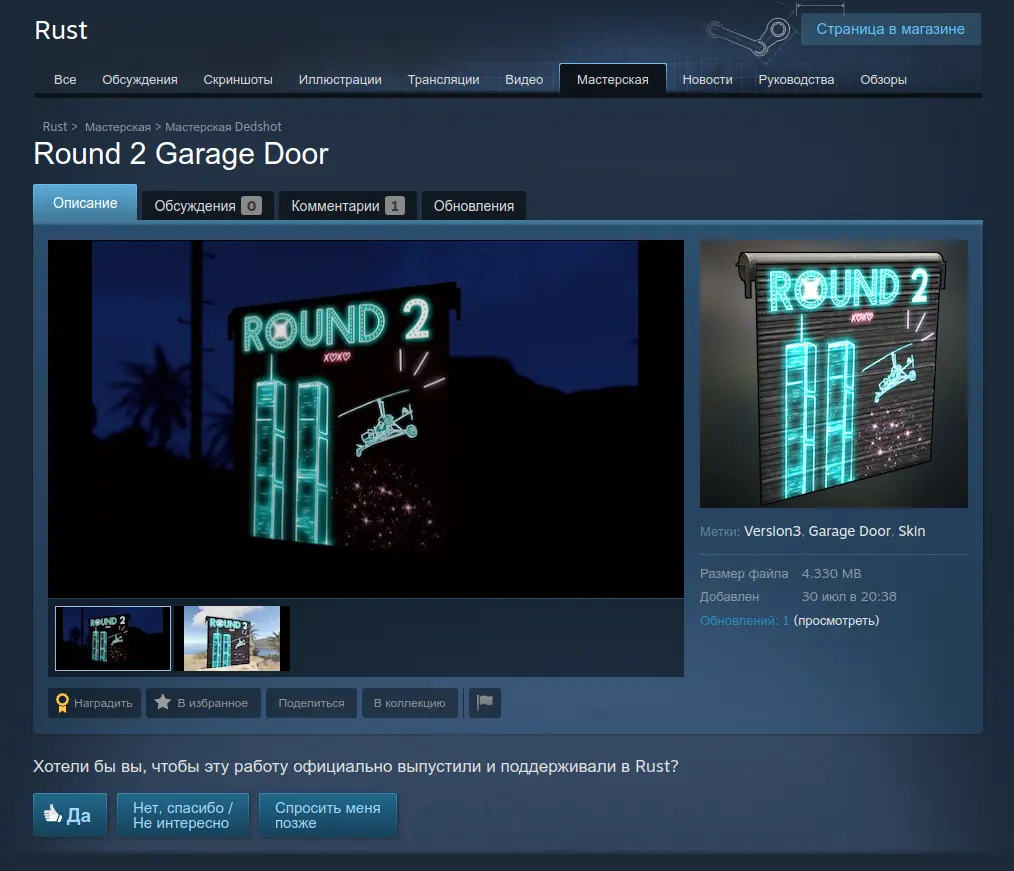The image size is (1014, 871).
Task: Switch to the Все hub tab
Action: coord(65,80)
